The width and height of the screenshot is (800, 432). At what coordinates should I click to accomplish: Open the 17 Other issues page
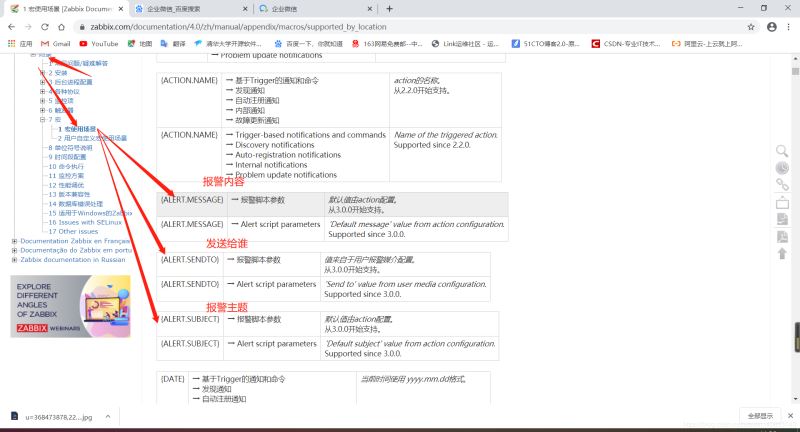coord(73,232)
